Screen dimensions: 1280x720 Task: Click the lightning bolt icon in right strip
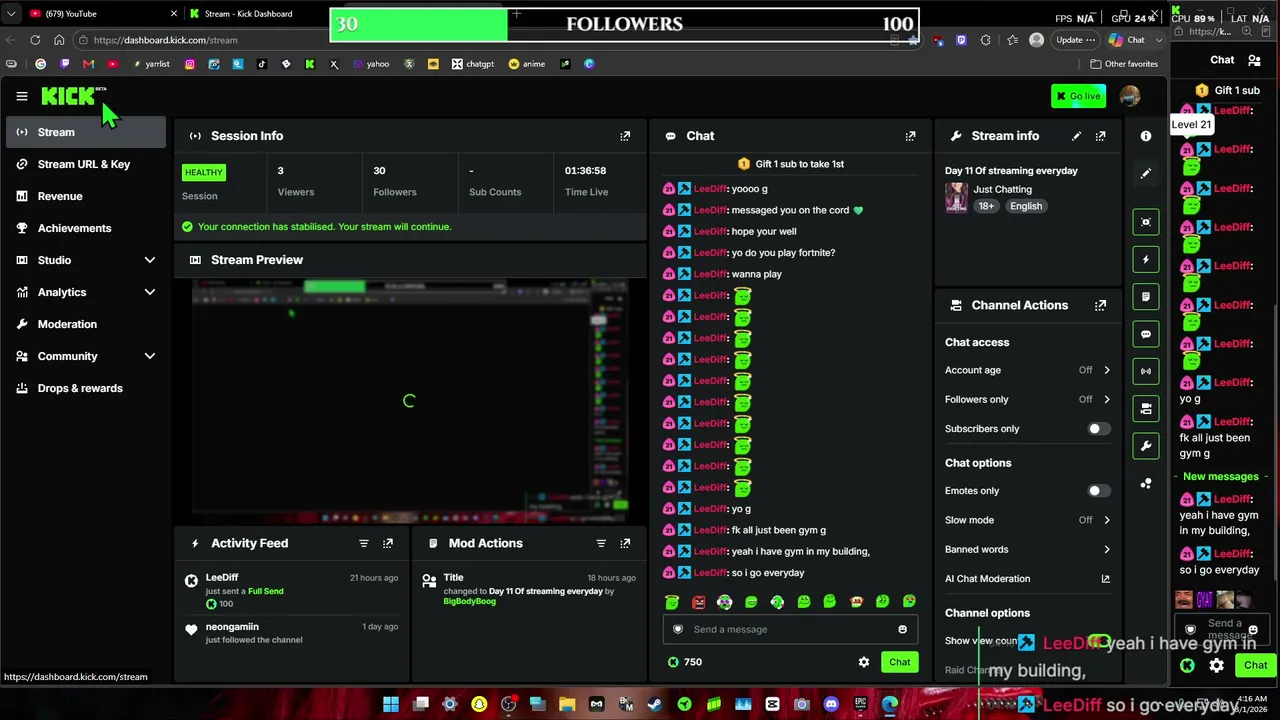click(x=1146, y=259)
